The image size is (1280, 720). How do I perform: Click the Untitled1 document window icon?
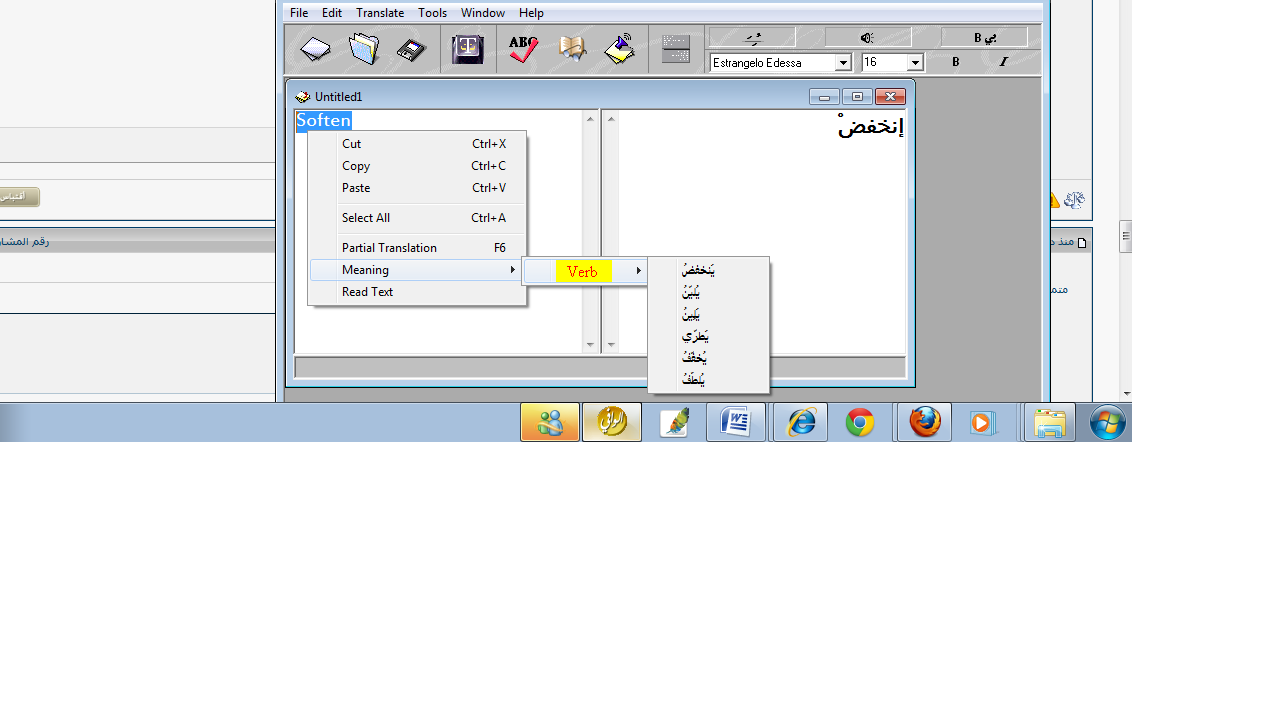pos(303,97)
